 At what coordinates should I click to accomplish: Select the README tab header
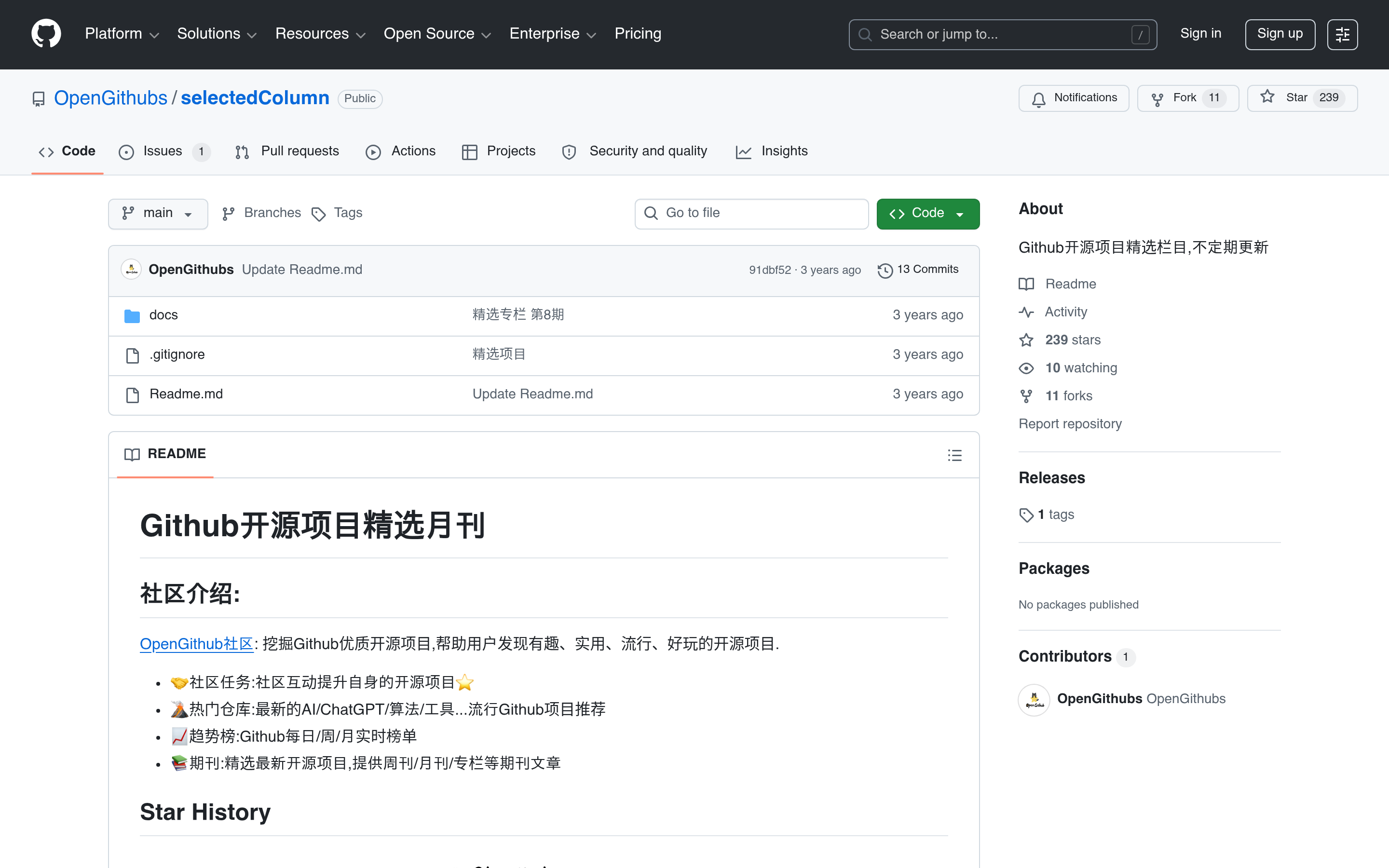[165, 454]
